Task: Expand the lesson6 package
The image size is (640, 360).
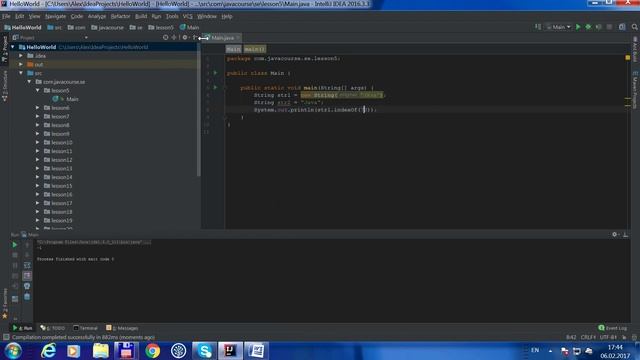Action: [38, 108]
